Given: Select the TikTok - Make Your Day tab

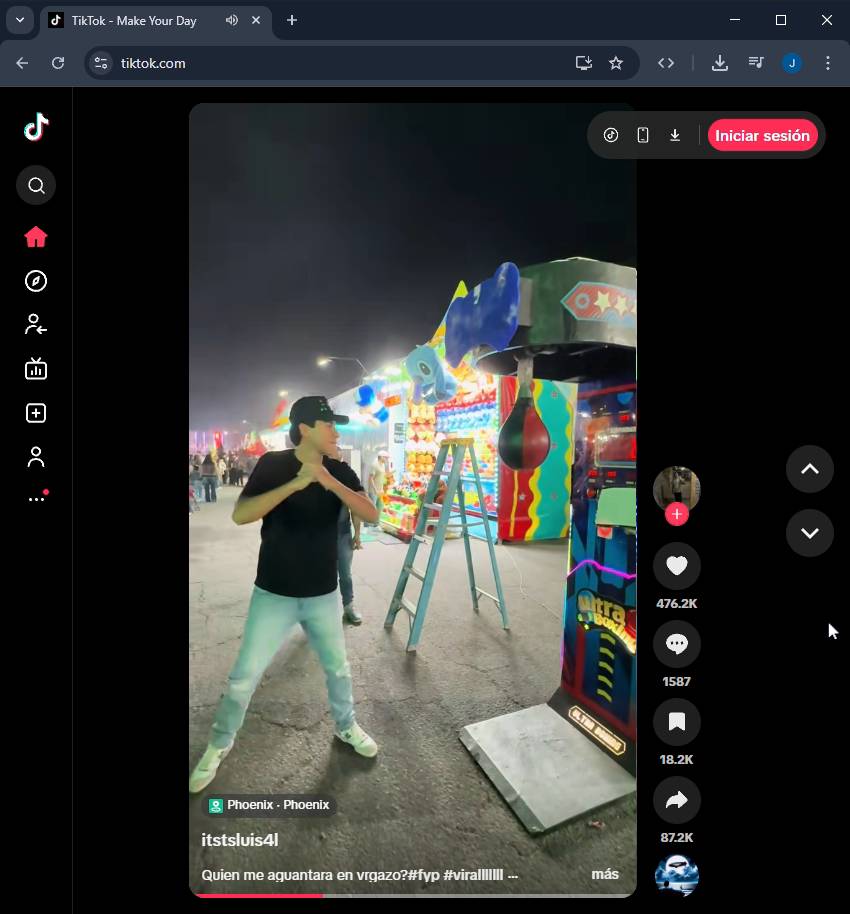Looking at the screenshot, I should 133,20.
